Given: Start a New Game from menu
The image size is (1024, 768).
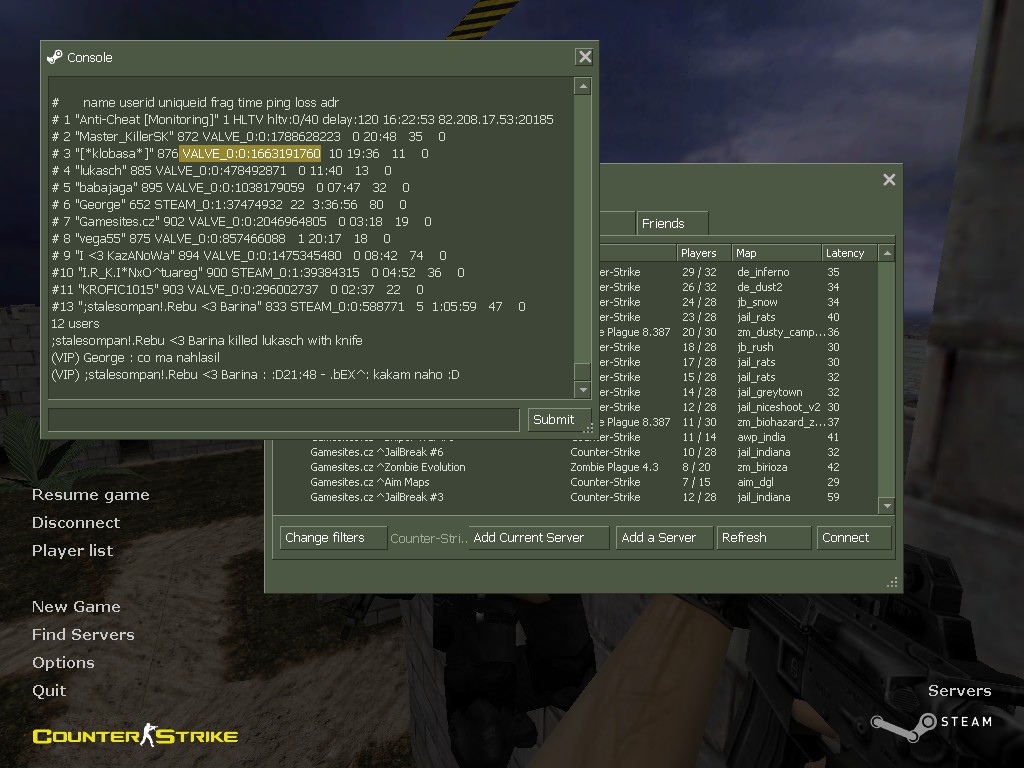Looking at the screenshot, I should pos(76,607).
